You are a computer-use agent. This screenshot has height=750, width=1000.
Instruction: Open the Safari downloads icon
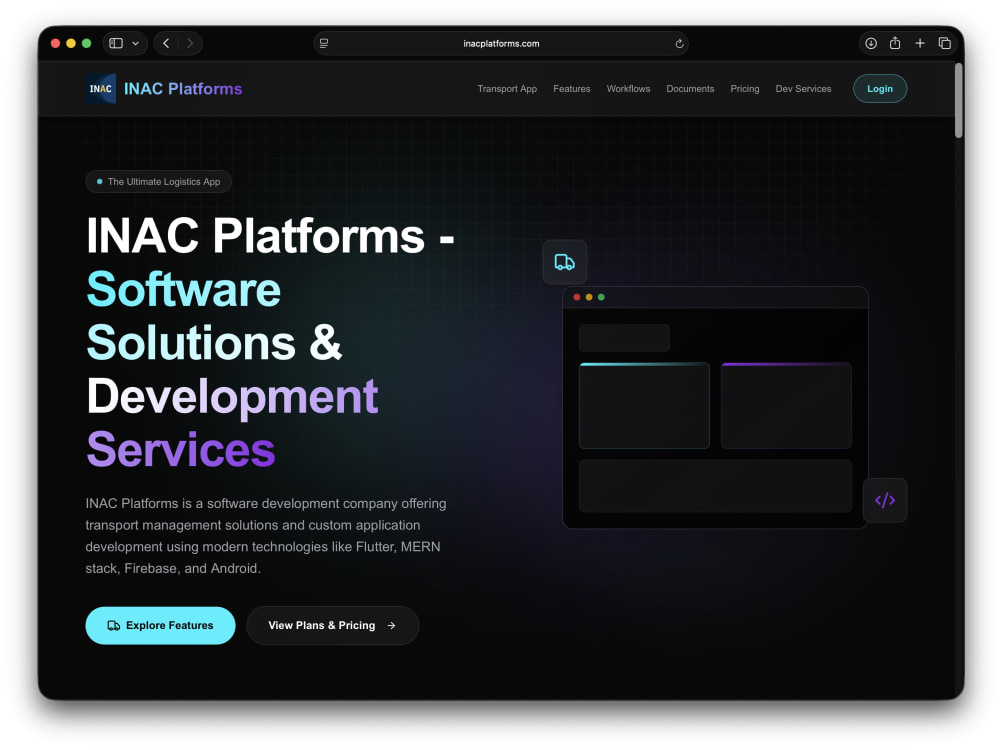871,43
